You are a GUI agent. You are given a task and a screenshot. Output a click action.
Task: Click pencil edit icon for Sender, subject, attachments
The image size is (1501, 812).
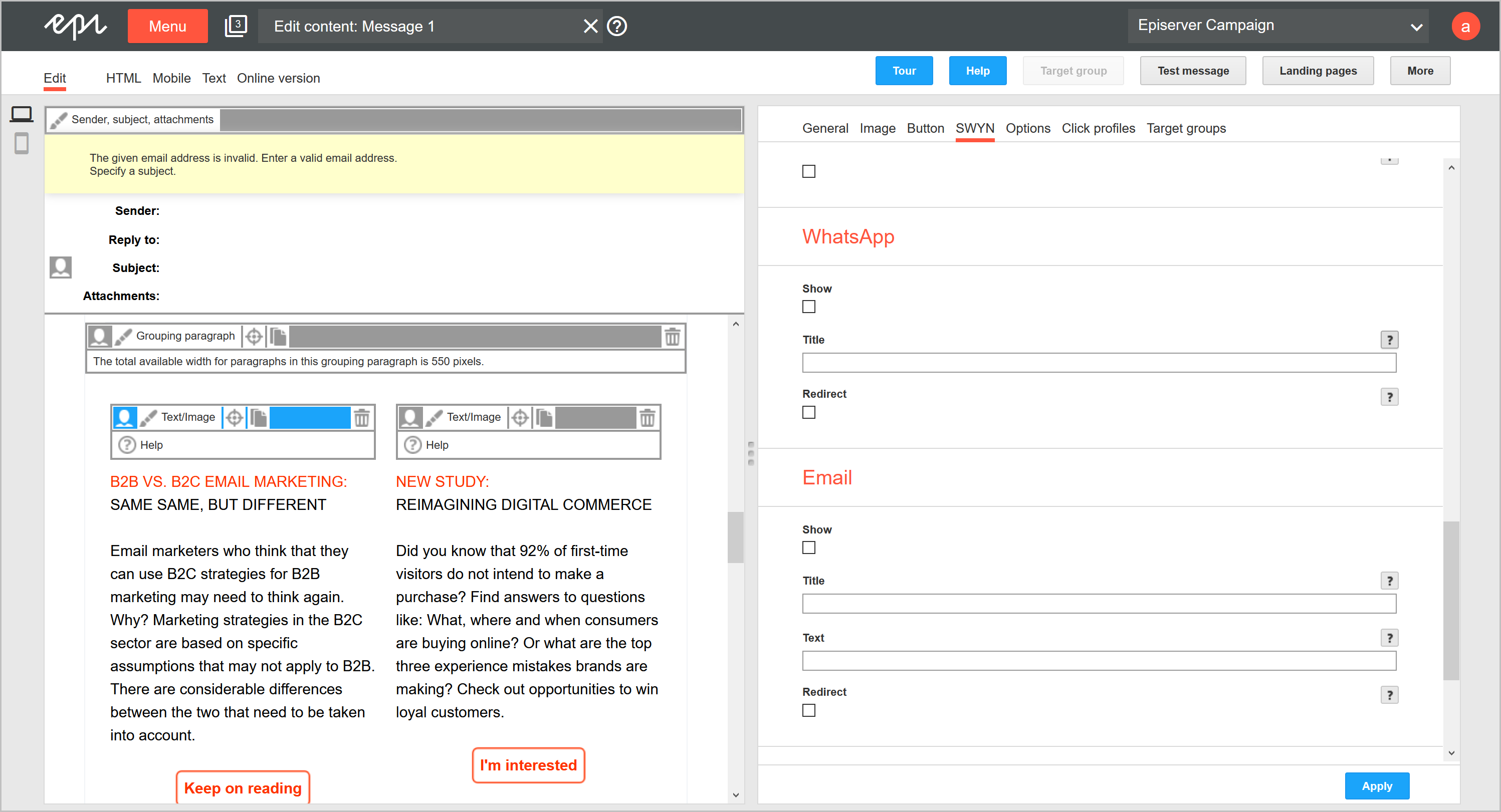coord(58,120)
